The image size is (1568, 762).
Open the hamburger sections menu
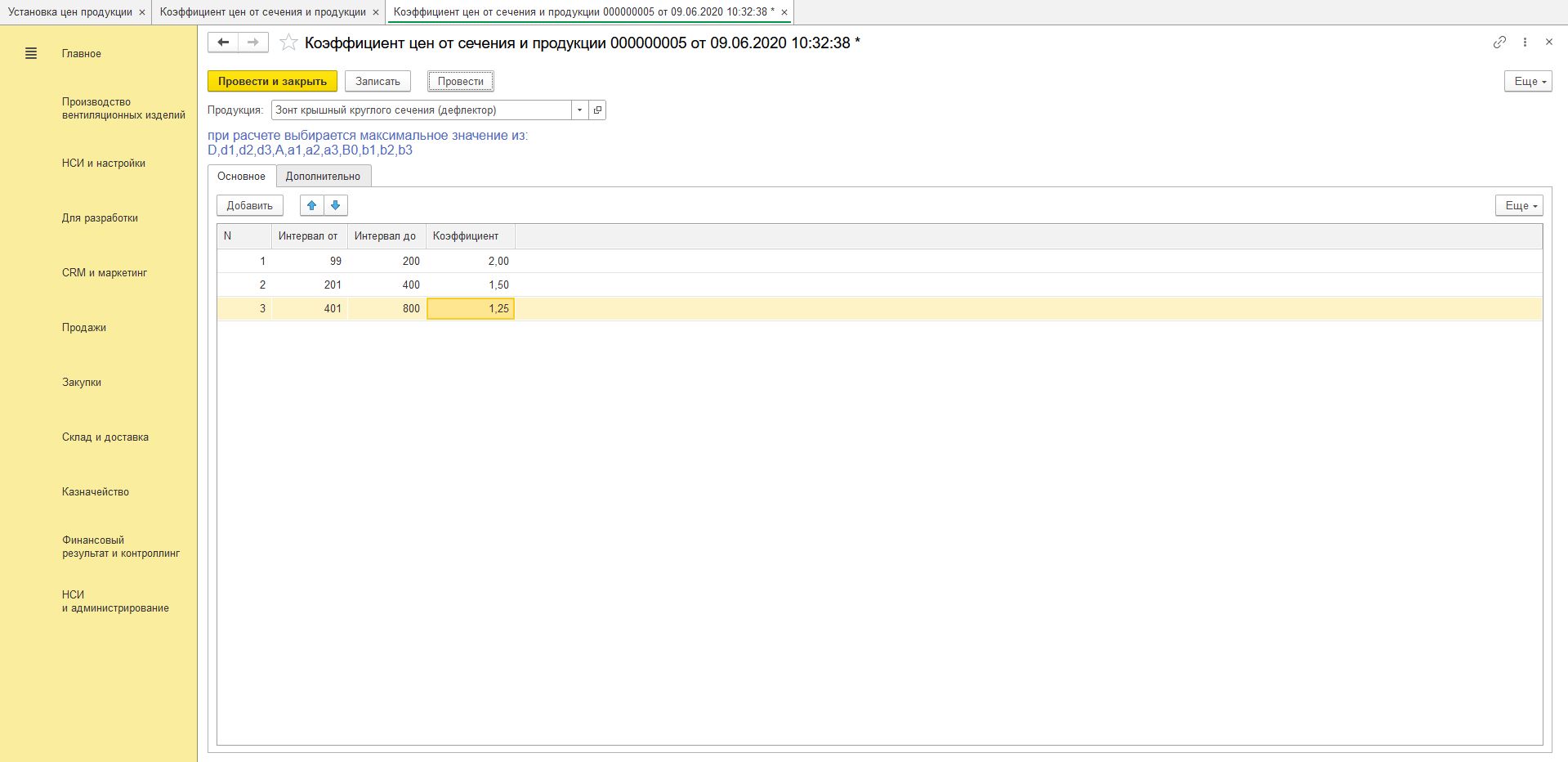click(x=31, y=54)
